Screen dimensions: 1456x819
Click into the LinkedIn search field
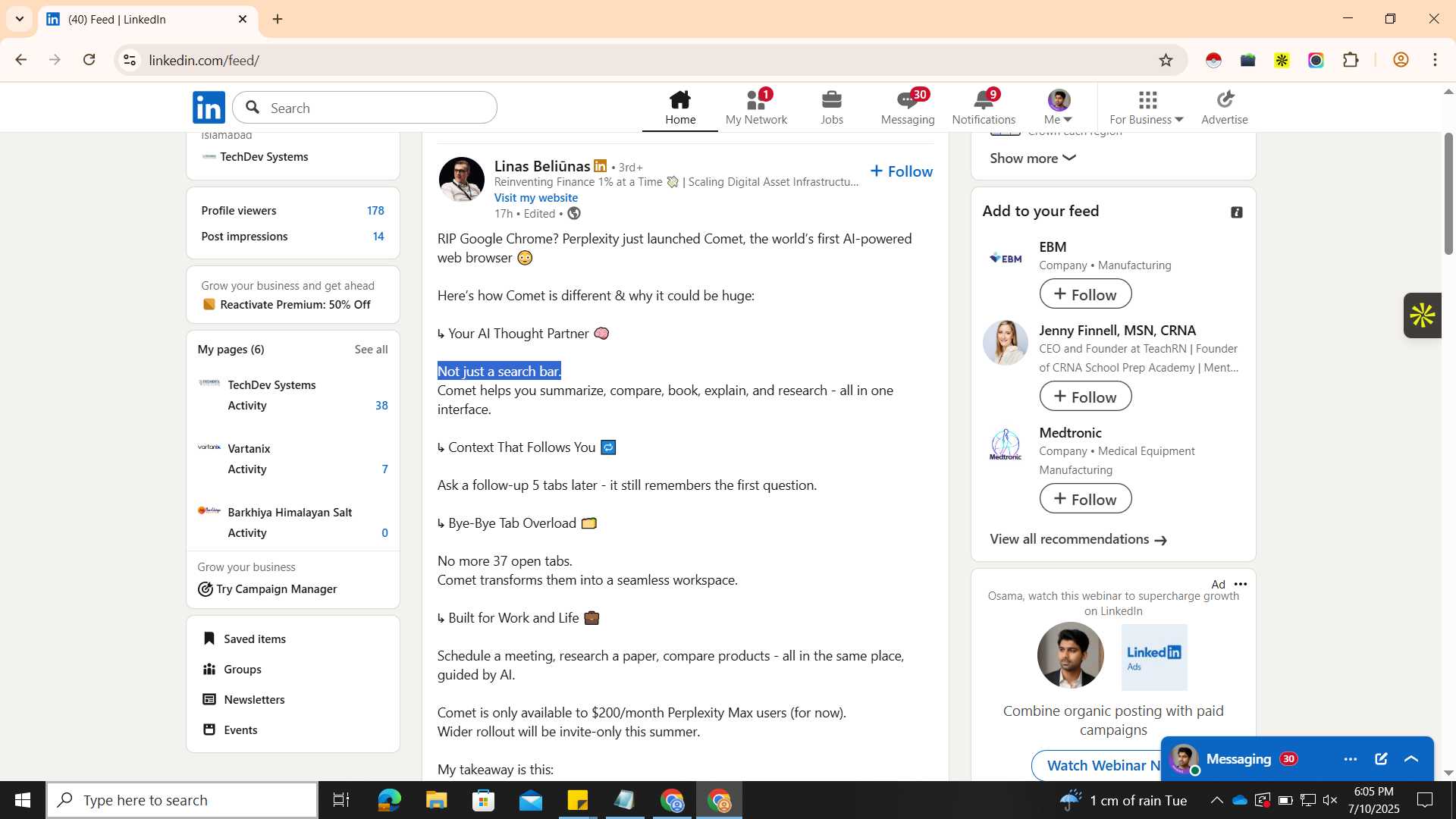(x=365, y=108)
